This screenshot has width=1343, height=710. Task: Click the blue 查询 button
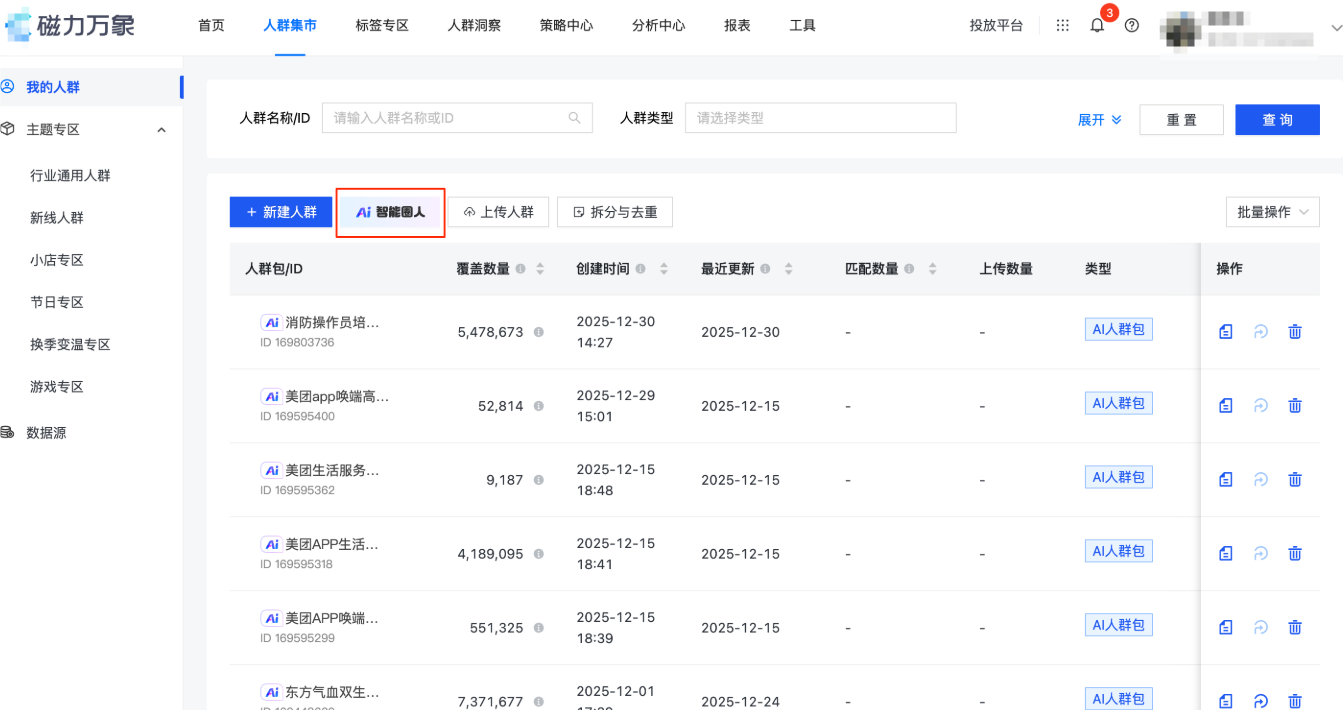point(1277,119)
